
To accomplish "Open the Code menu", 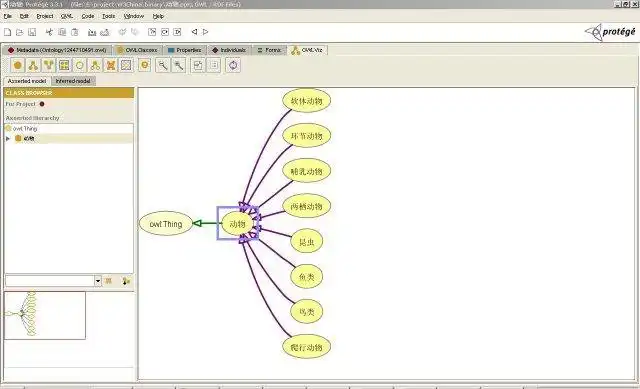I will [88, 16].
